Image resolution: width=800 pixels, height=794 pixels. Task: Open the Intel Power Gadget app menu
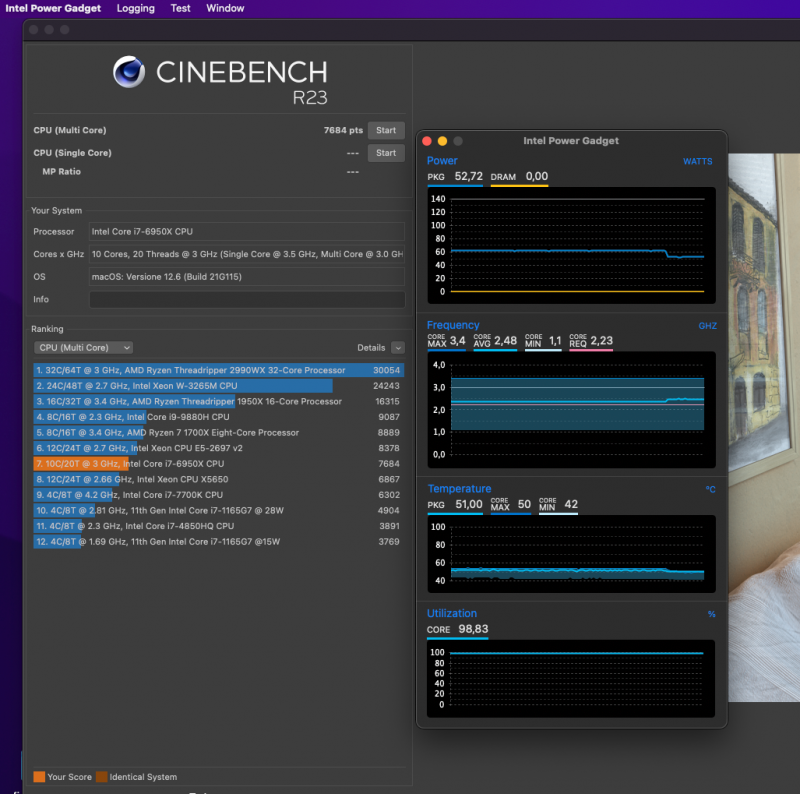tap(53, 8)
